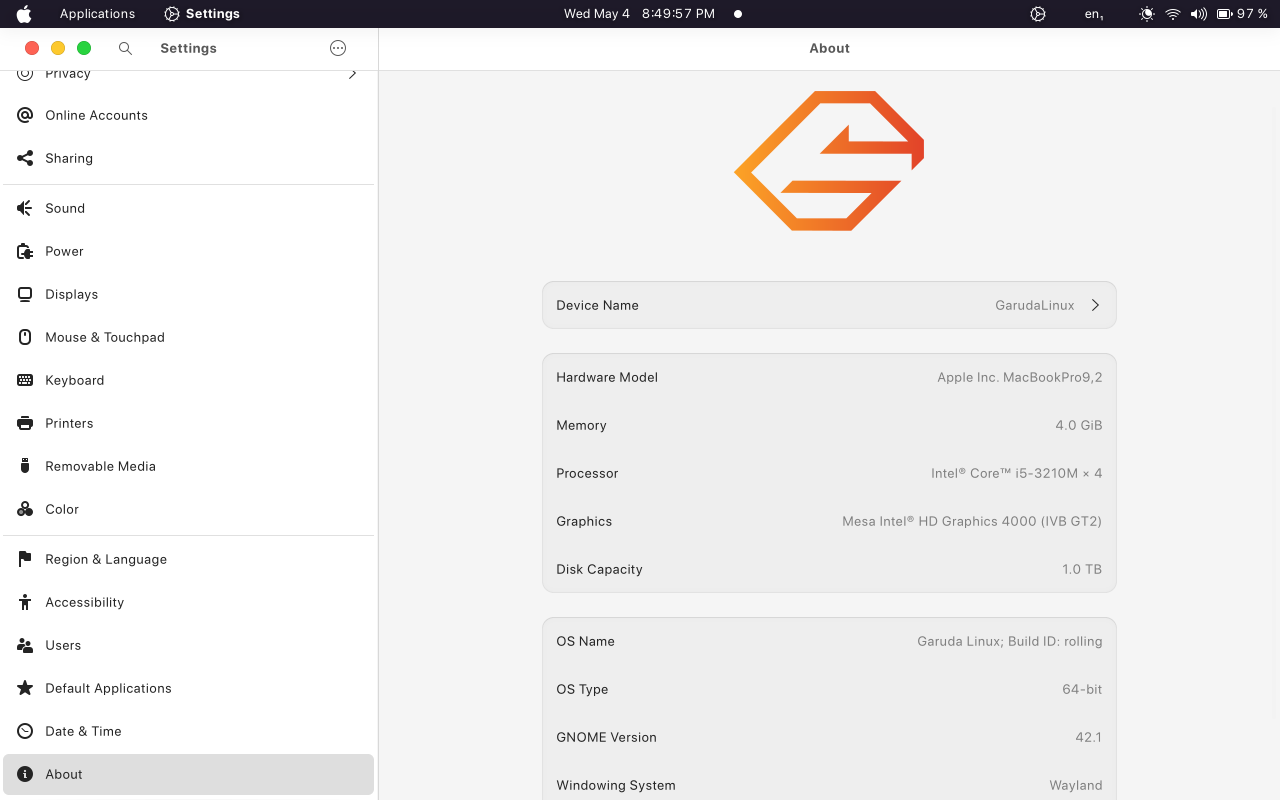Click the GNOME Version 42.1 value

tap(1089, 737)
